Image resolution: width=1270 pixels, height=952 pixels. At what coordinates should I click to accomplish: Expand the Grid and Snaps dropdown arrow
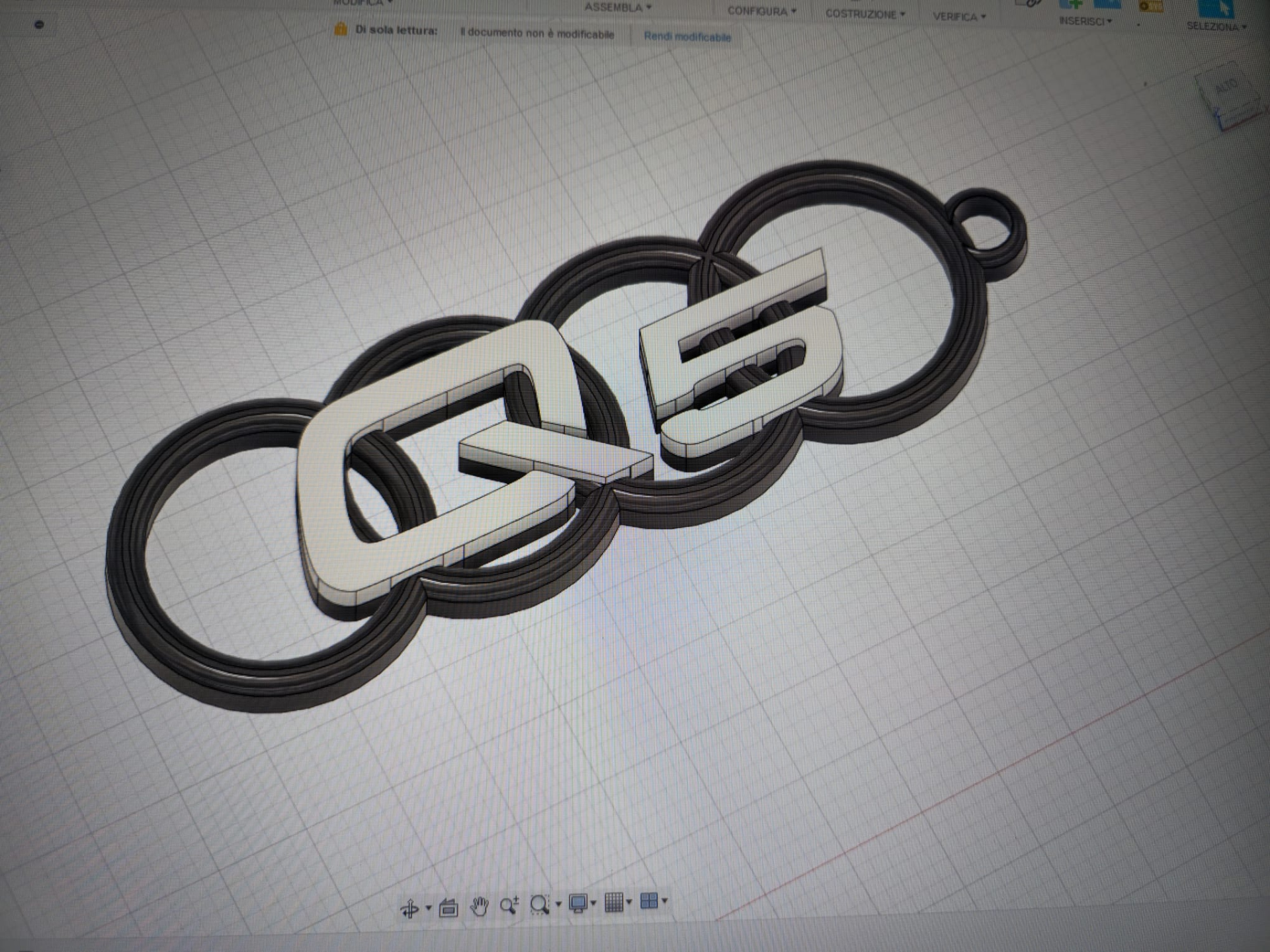click(x=629, y=901)
